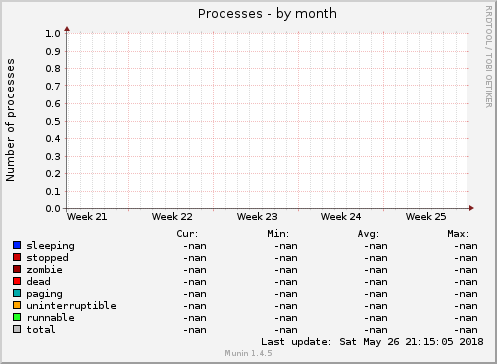Click the green runnable legend swatch
Image resolution: width=497 pixels, height=364 pixels.
pos(17,317)
